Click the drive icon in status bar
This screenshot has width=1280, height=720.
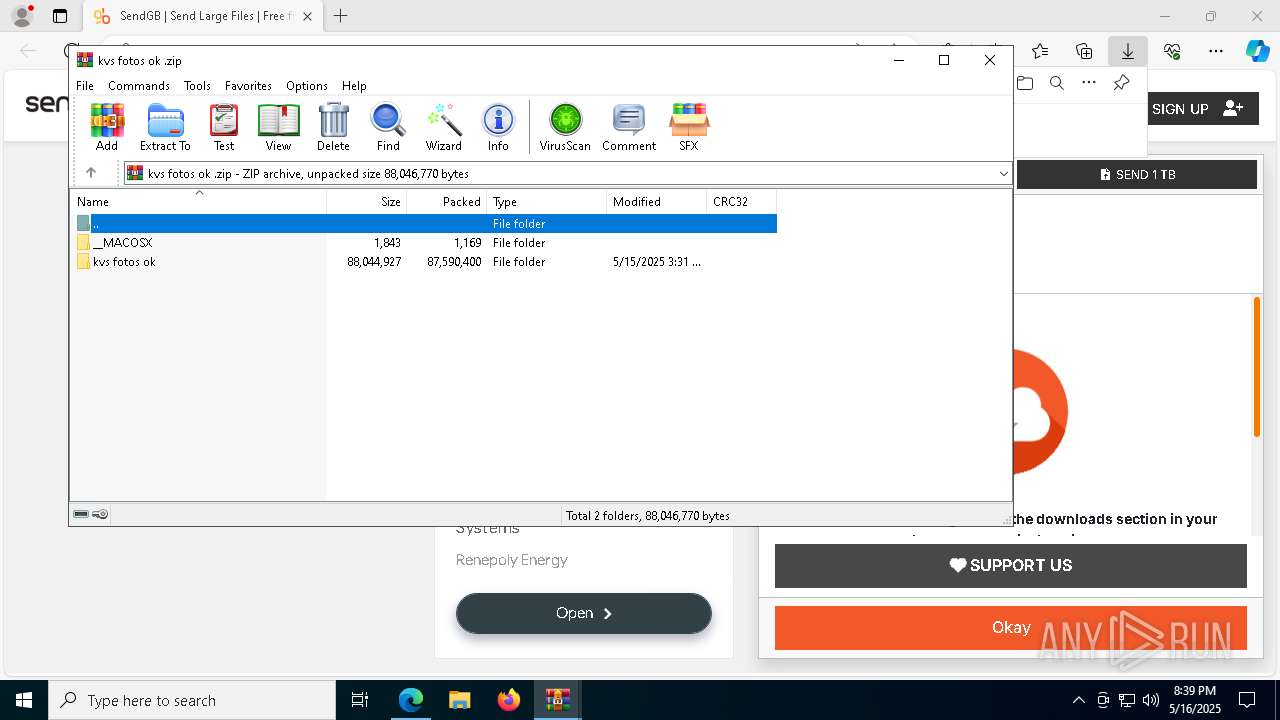click(81, 515)
